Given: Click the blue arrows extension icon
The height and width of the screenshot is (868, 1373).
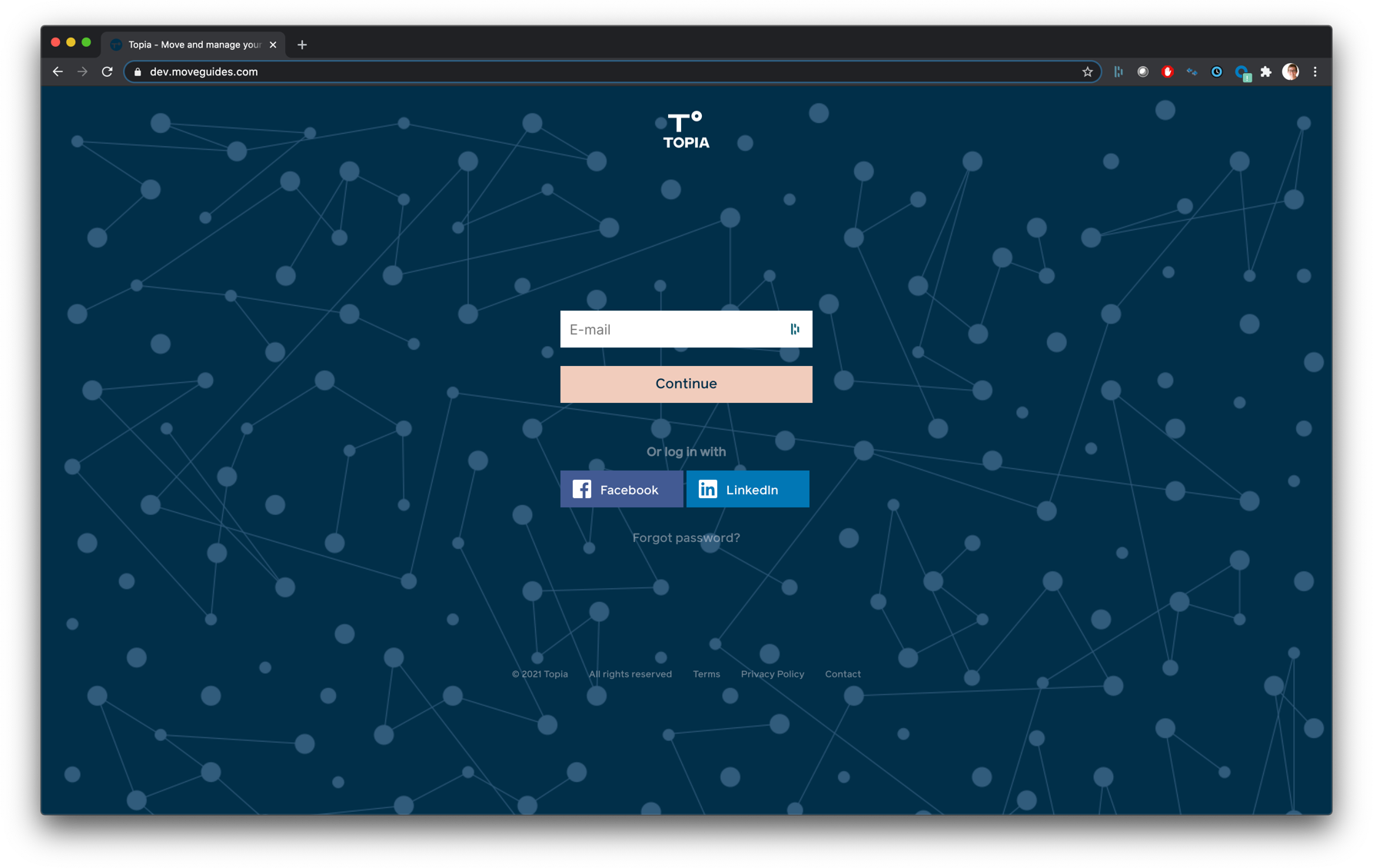Looking at the screenshot, I should point(1192,72).
